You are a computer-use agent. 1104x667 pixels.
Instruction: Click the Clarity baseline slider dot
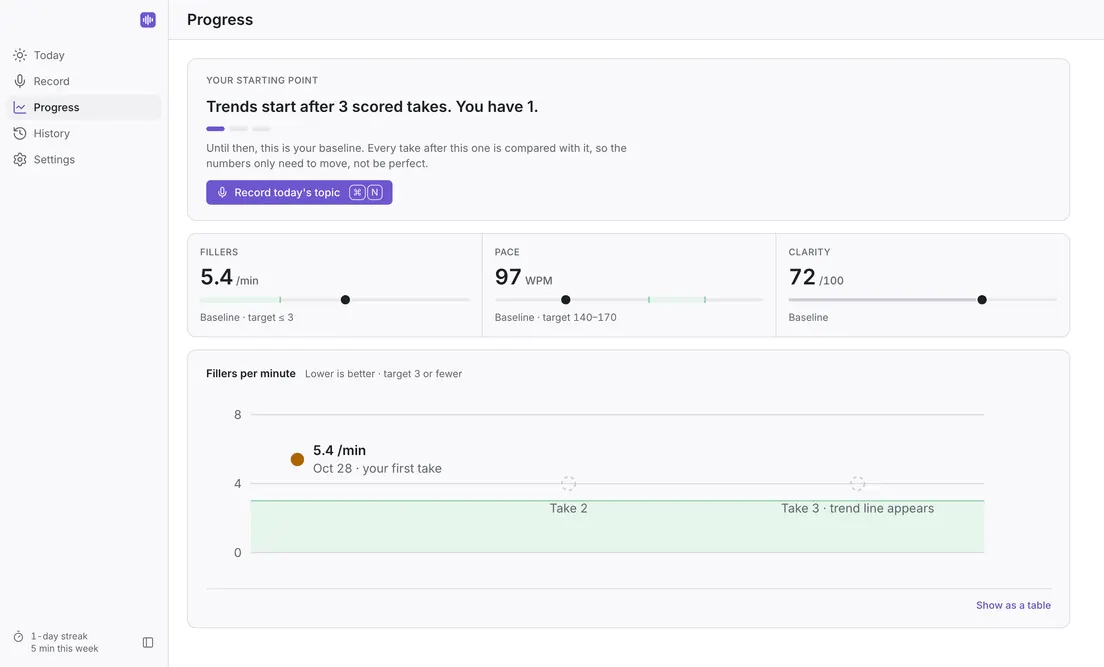pyautogui.click(x=981, y=299)
